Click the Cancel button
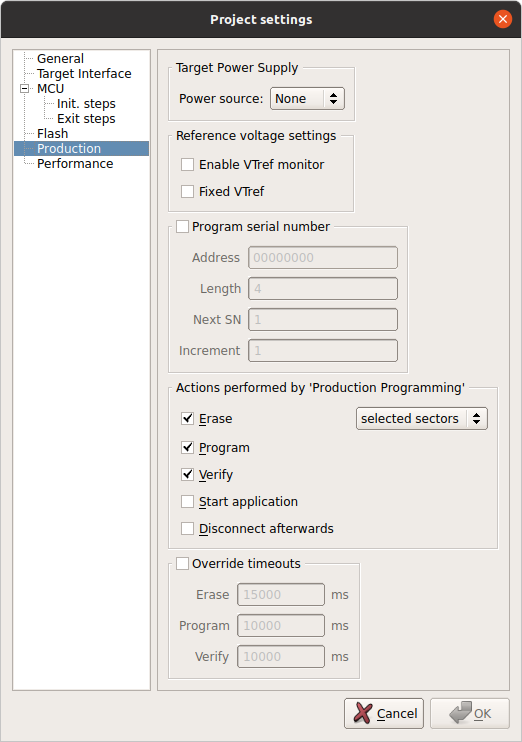This screenshot has height=742, width=522. [x=384, y=713]
